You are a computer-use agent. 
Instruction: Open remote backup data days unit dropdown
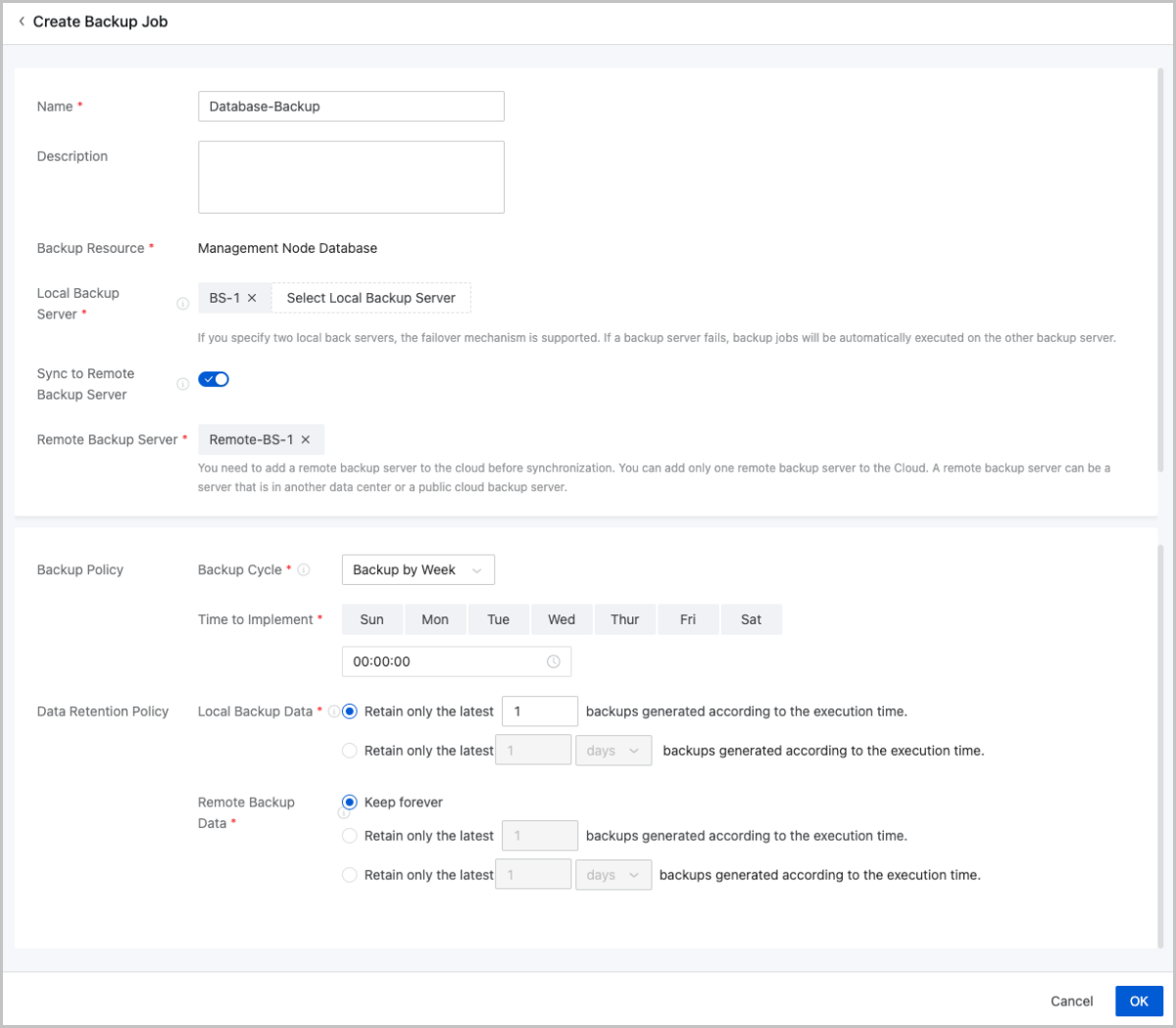(x=612, y=875)
